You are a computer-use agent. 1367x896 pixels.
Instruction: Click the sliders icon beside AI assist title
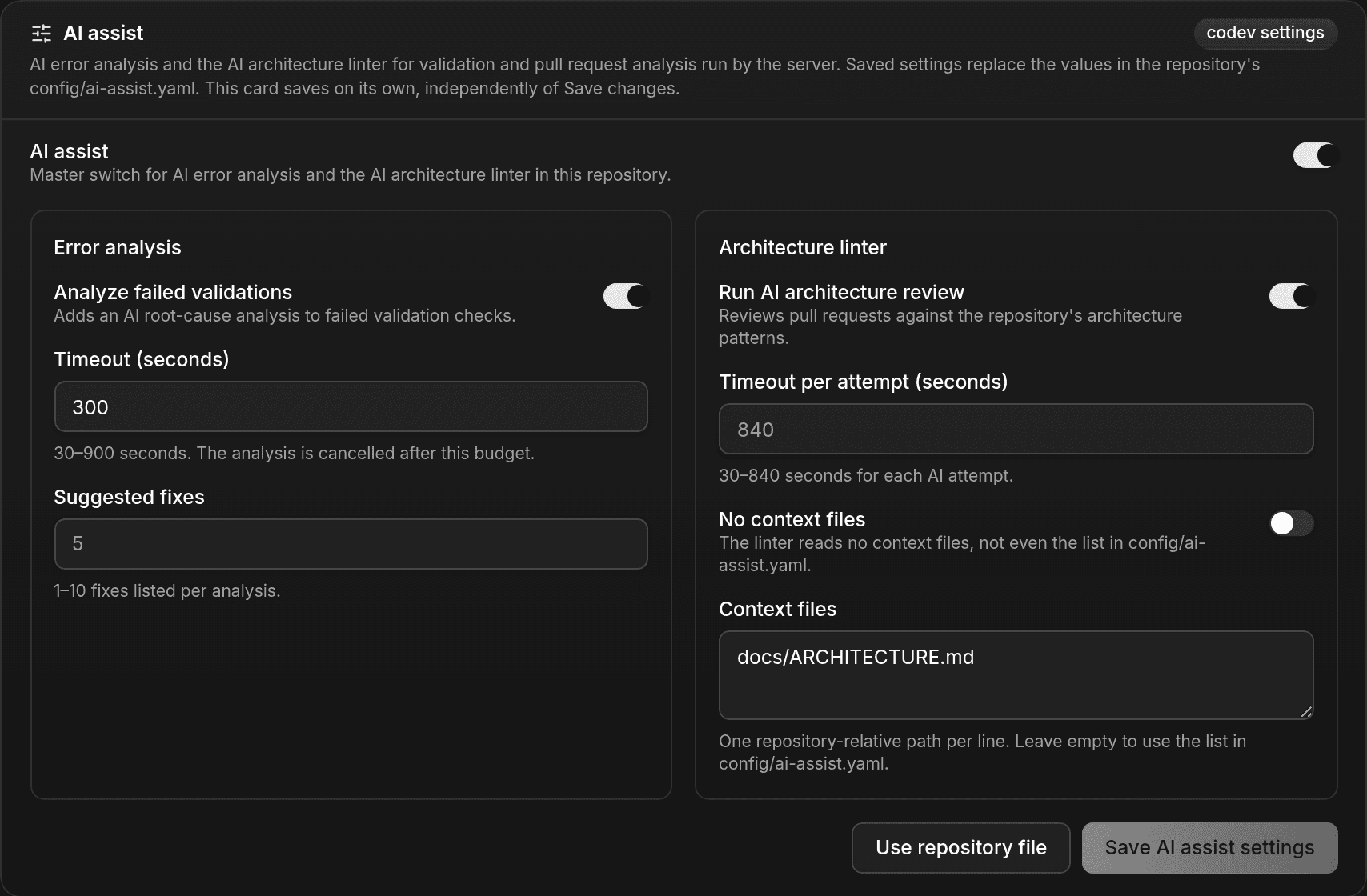click(41, 34)
